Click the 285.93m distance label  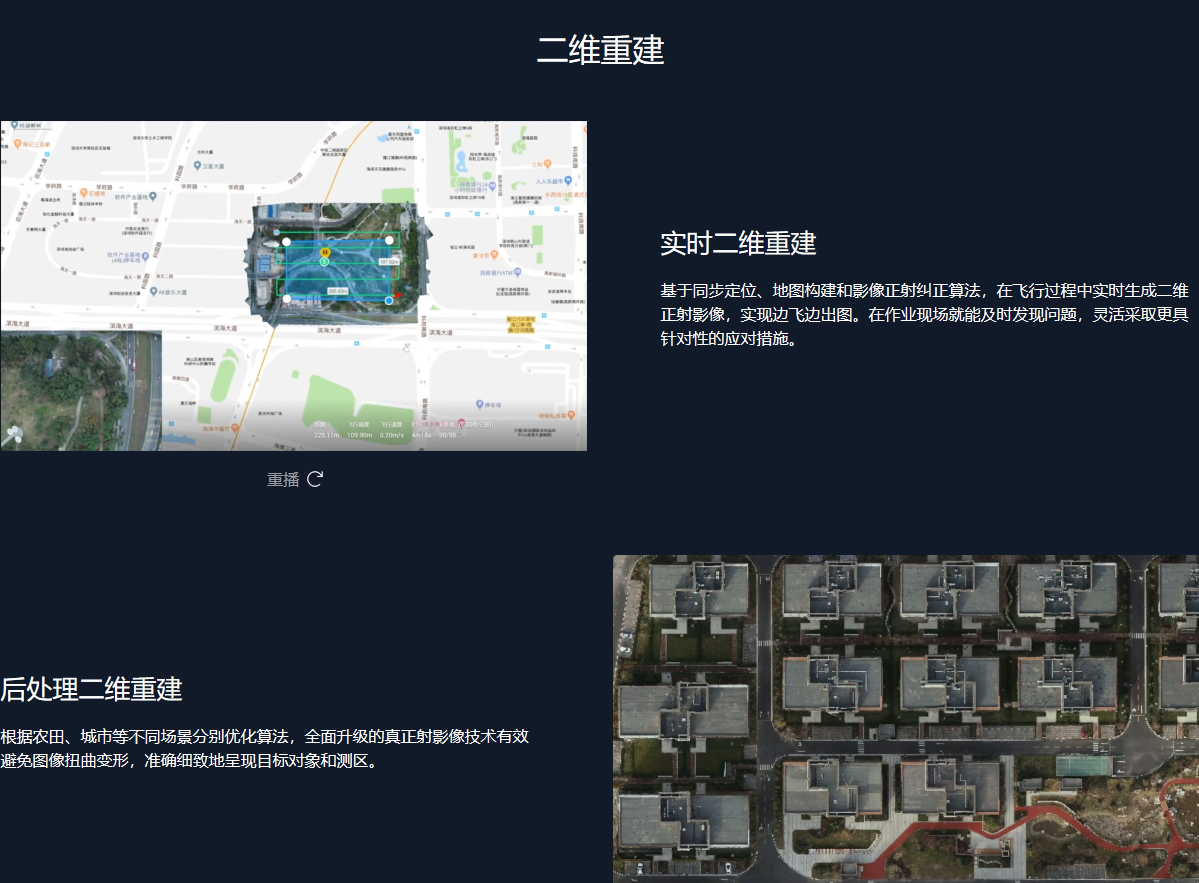point(336,291)
